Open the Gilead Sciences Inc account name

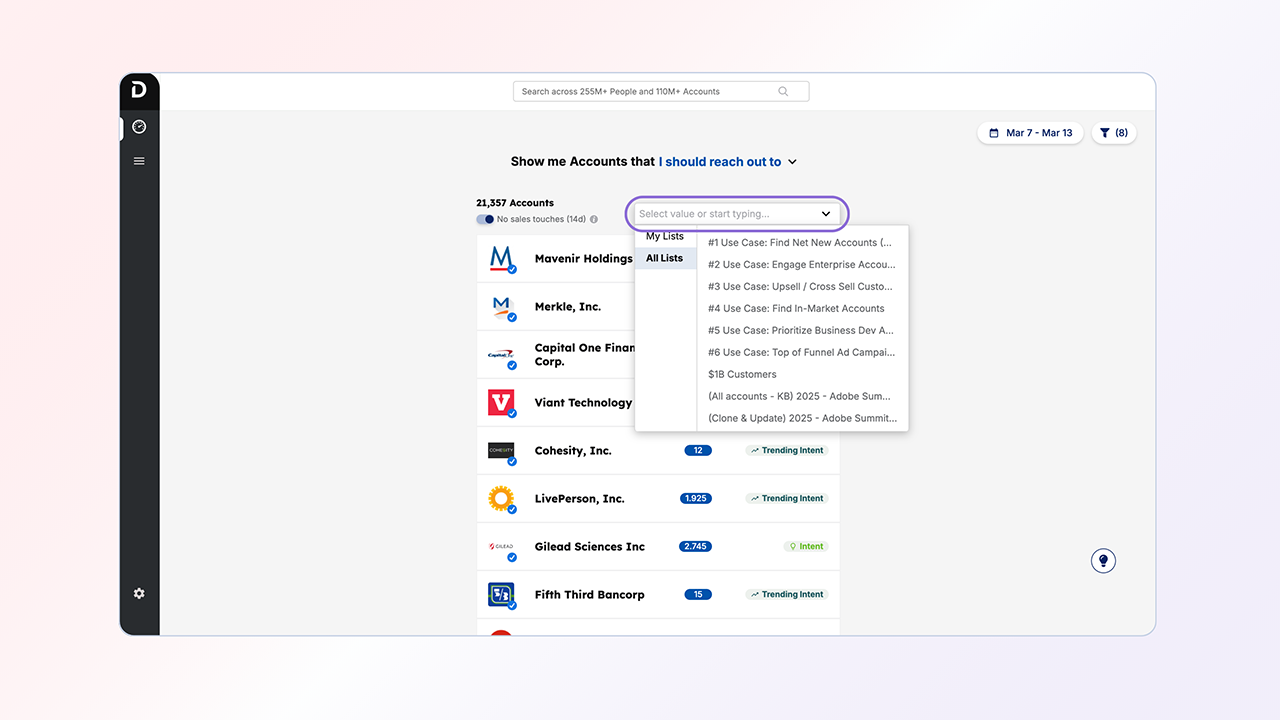[590, 547]
